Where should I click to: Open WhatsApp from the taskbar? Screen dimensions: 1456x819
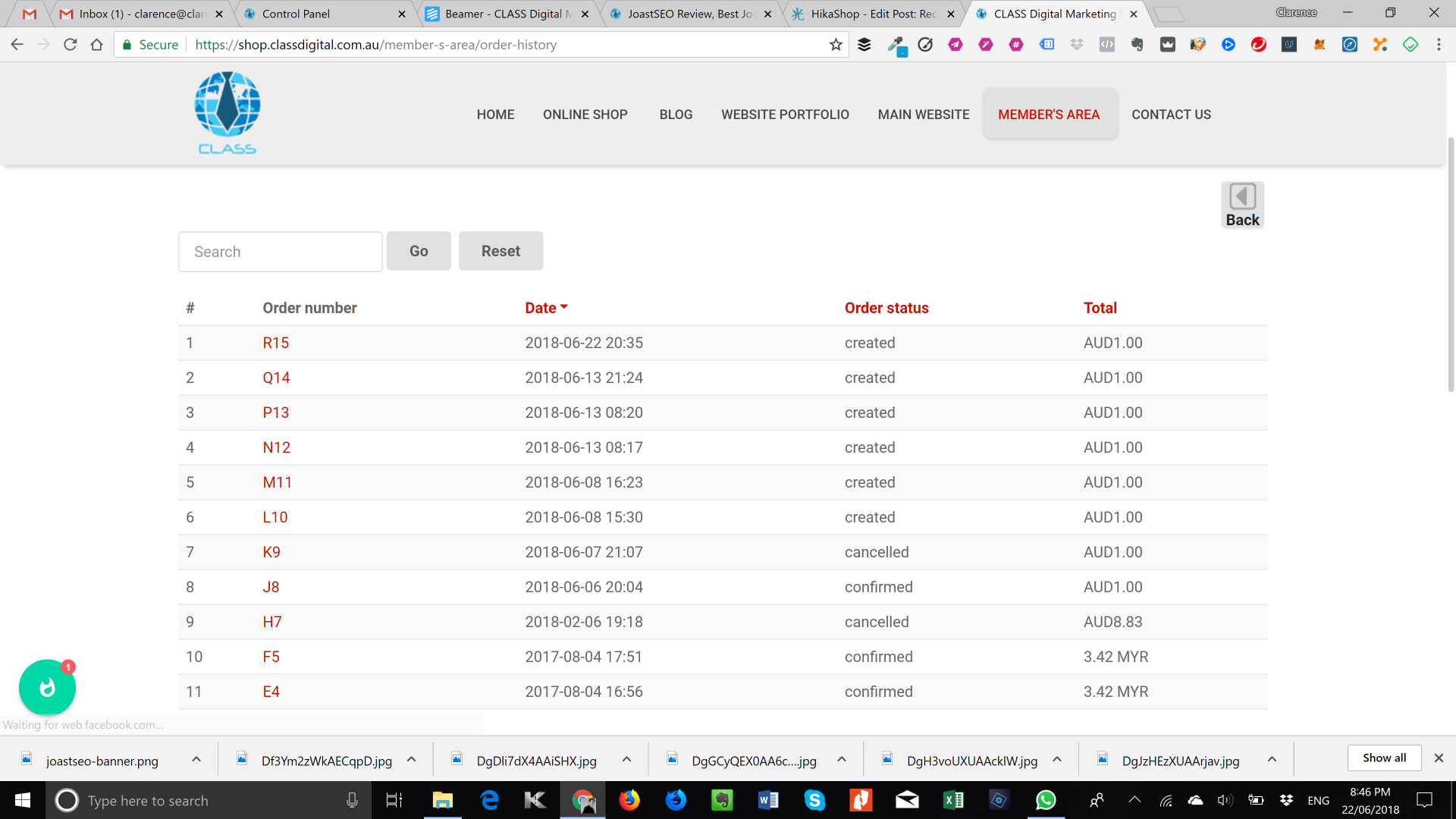tap(1045, 800)
